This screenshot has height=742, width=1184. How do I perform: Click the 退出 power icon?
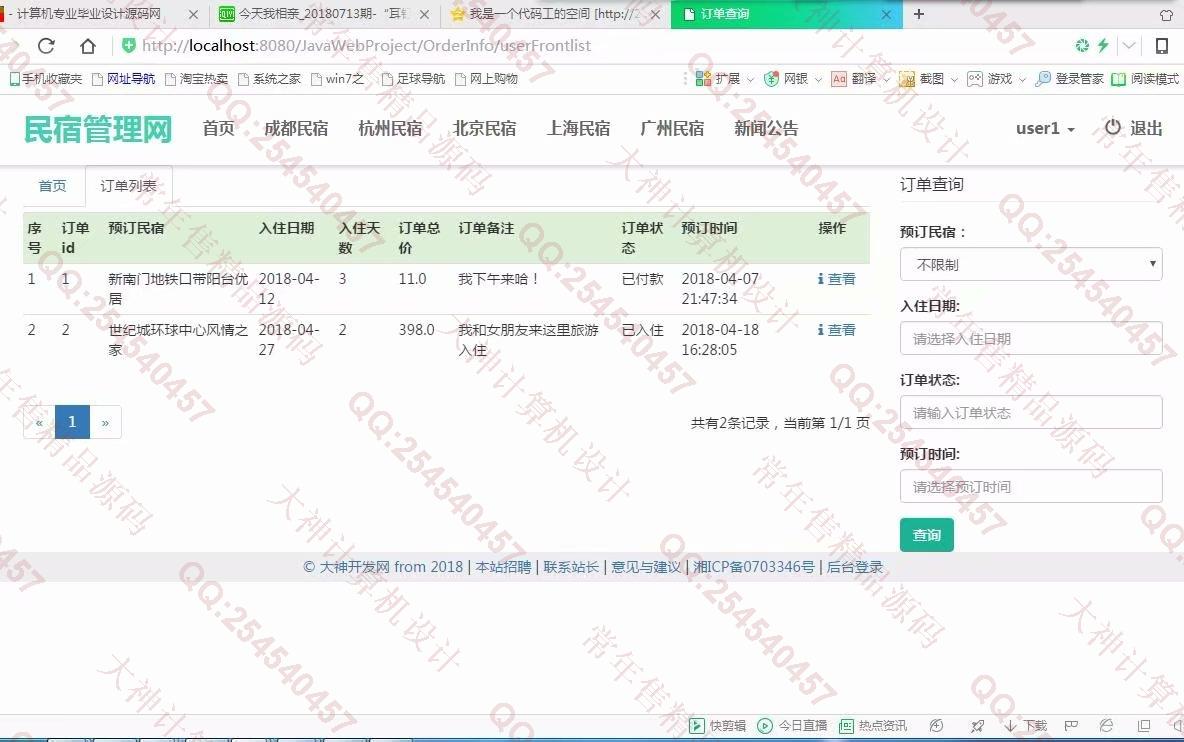(x=1113, y=128)
